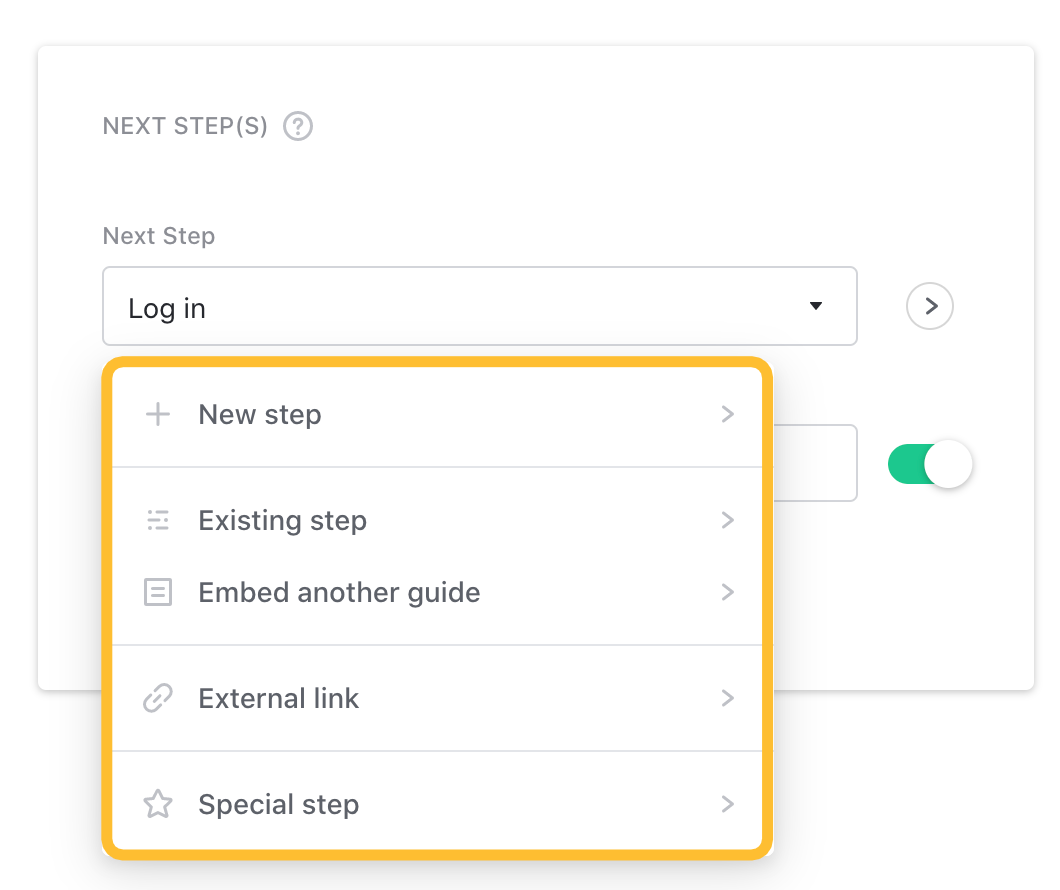Viewport: 1060px width, 890px height.
Task: Click the list icon next to Existing step
Action: (x=158, y=520)
